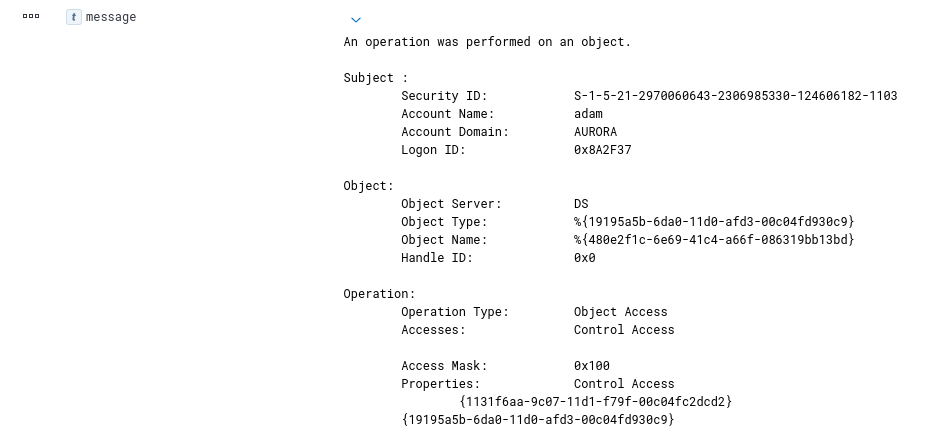
Task: Click the last line GUID 19195a5b
Action: [x=538, y=419]
